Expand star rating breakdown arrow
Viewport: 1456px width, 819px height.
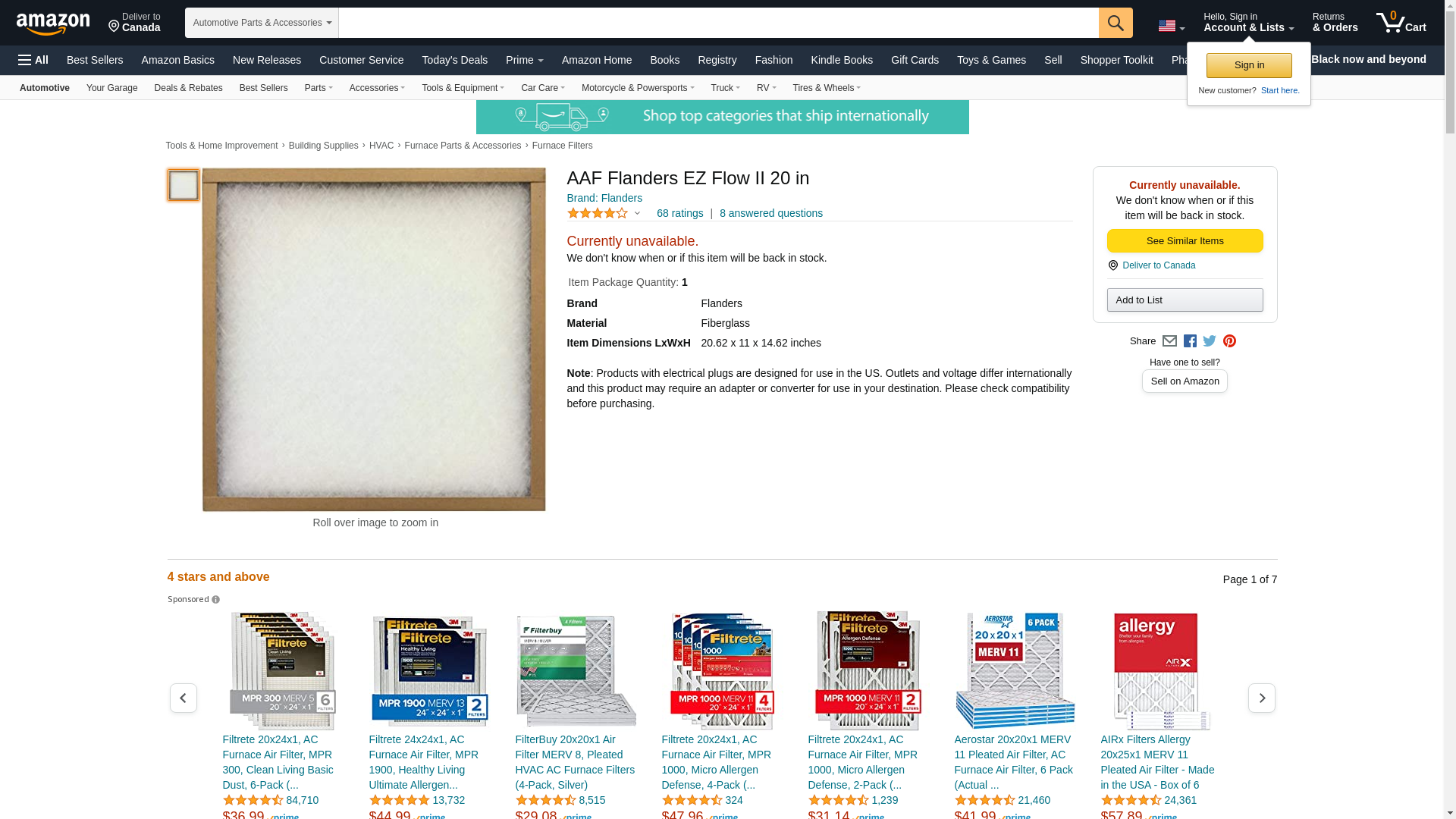637,214
